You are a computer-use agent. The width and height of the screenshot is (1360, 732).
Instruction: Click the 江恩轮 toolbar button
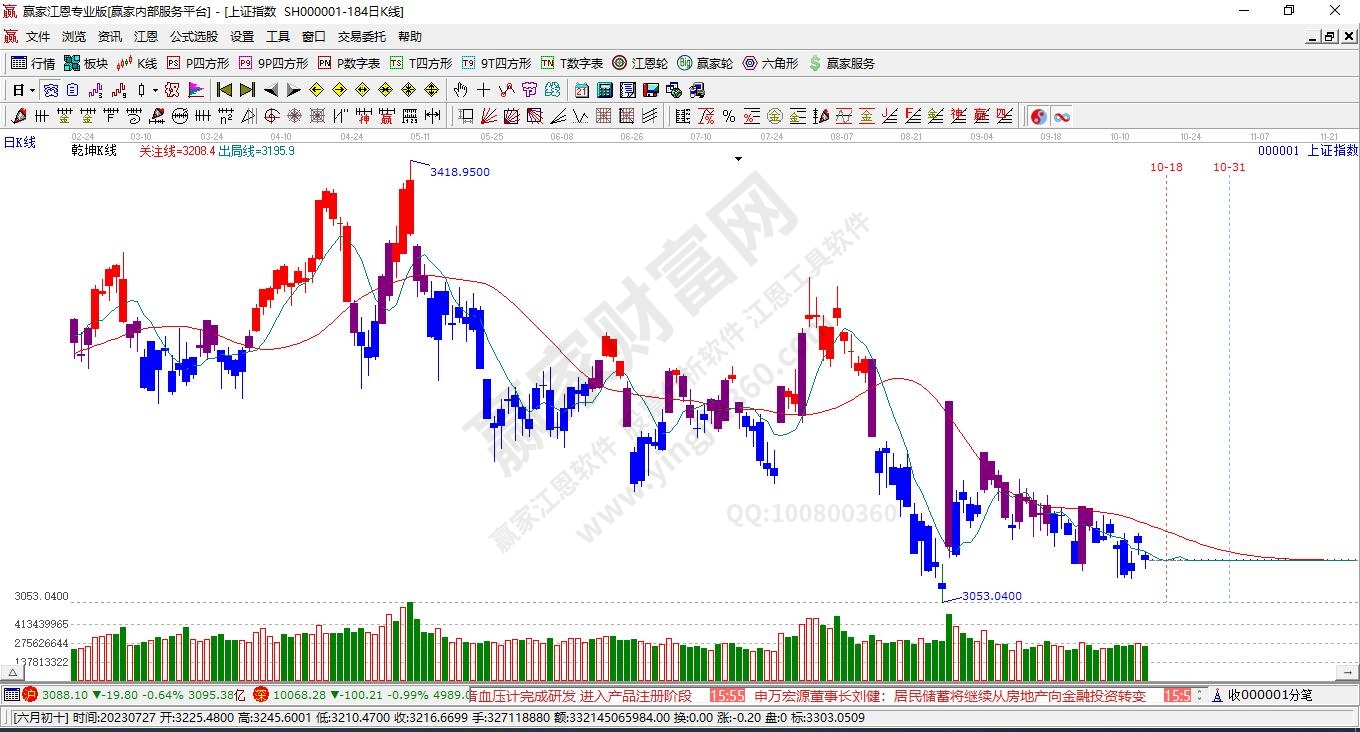[x=640, y=63]
